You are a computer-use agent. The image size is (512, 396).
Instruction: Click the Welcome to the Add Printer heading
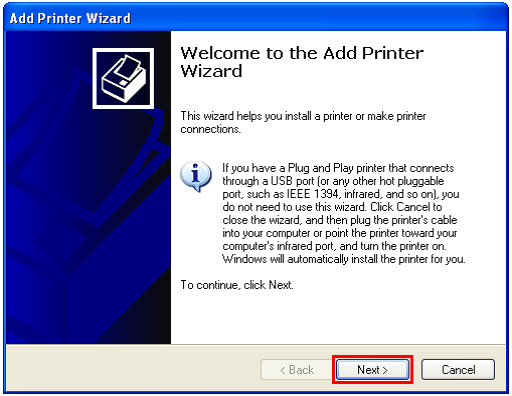(302, 53)
